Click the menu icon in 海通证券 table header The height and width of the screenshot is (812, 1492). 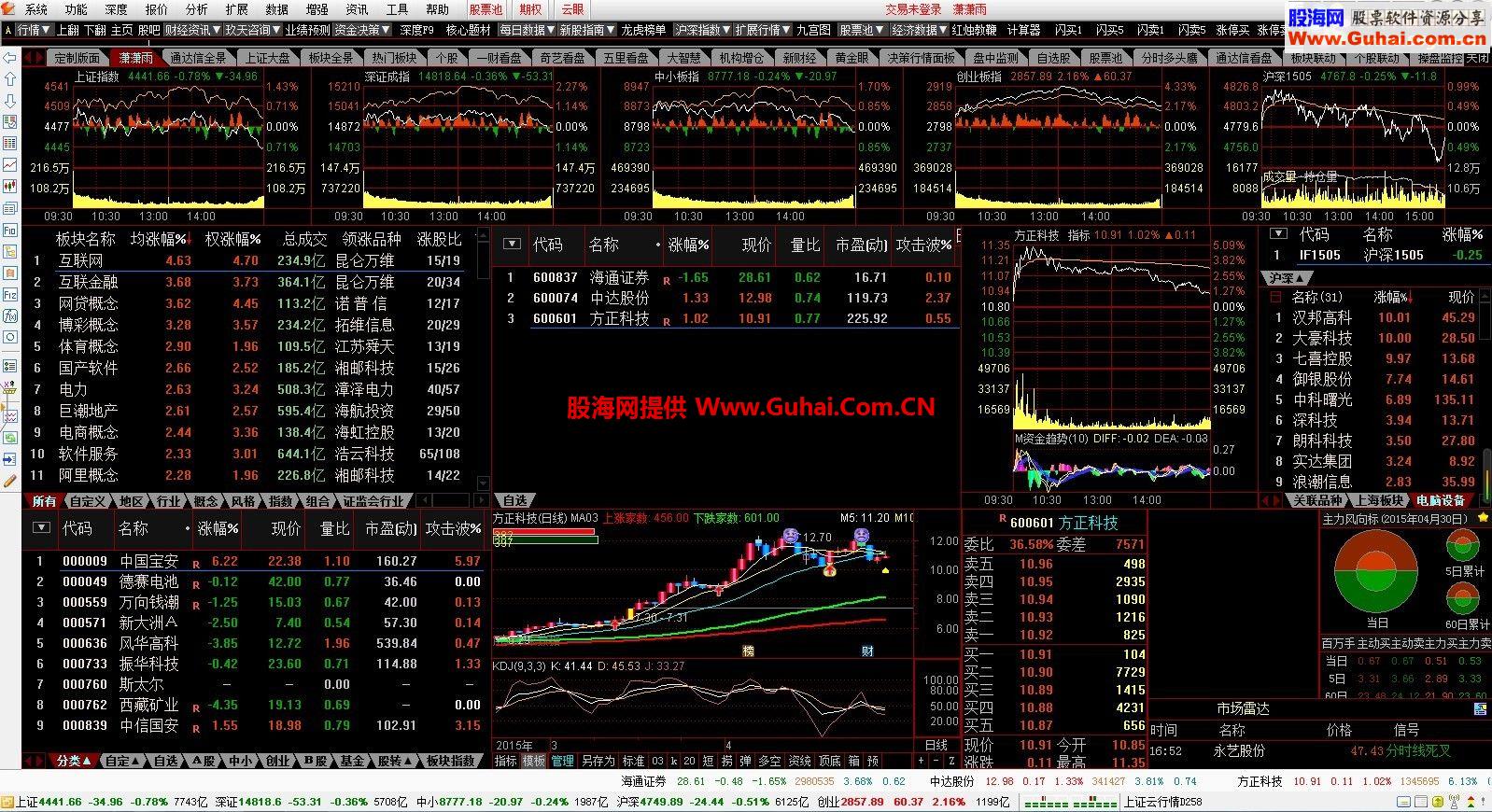(512, 244)
